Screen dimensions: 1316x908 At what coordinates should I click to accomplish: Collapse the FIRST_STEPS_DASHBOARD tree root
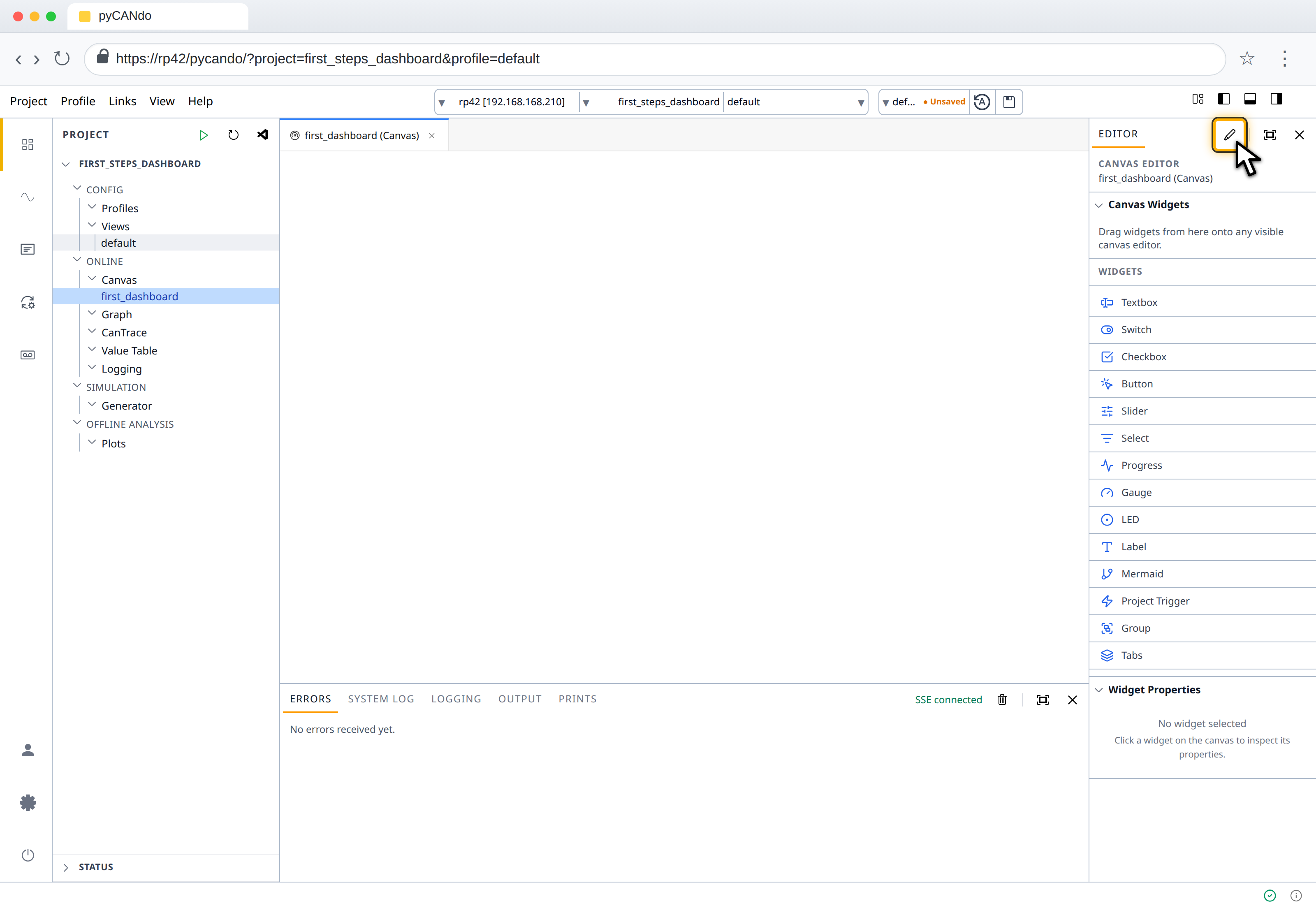click(x=66, y=164)
